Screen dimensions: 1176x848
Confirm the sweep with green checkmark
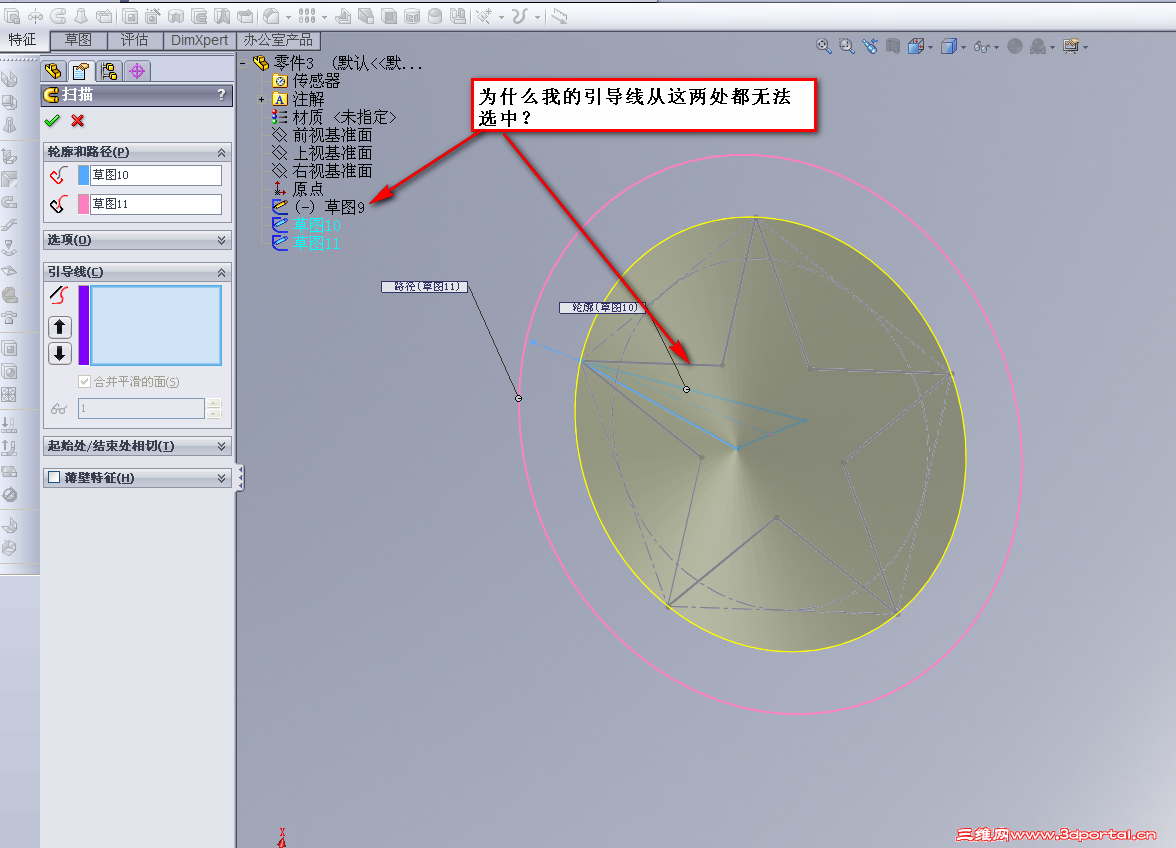[x=52, y=121]
